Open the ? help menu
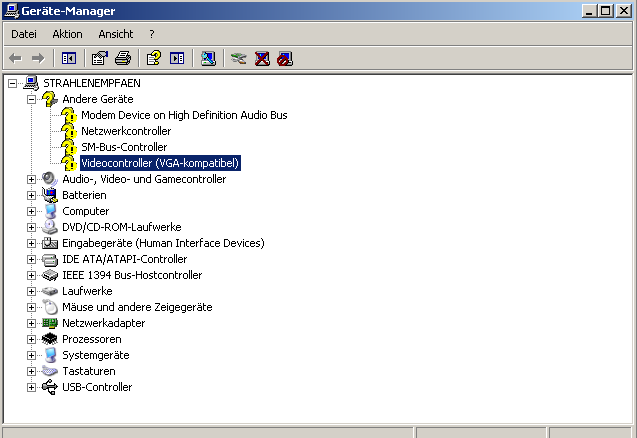 tap(152, 34)
